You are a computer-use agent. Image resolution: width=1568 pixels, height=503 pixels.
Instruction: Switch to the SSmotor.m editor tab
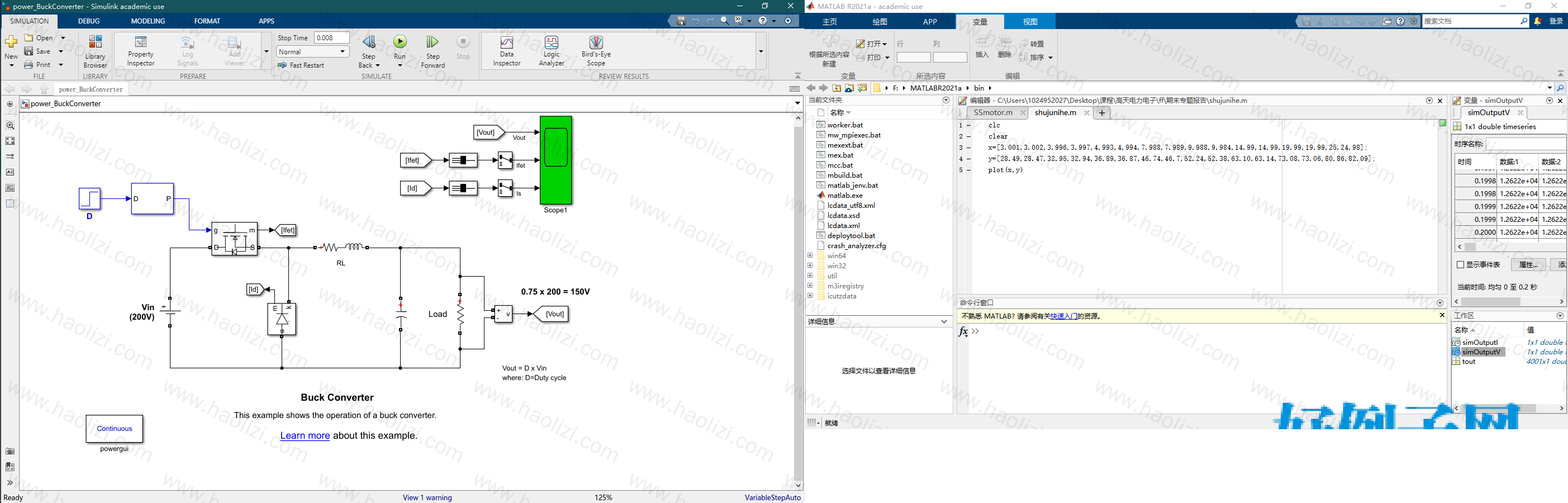click(x=993, y=113)
